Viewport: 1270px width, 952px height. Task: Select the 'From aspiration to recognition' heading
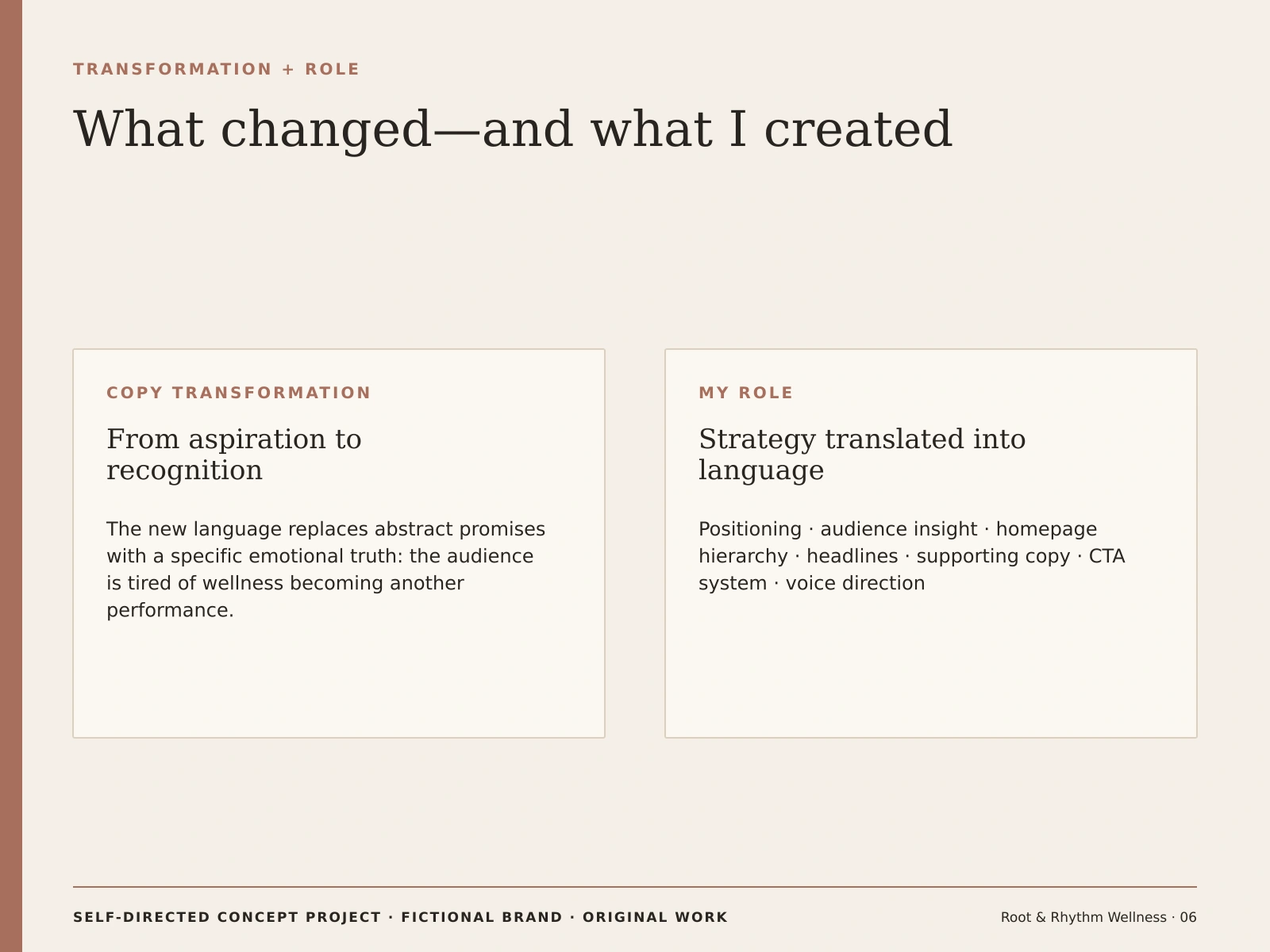[x=234, y=455]
